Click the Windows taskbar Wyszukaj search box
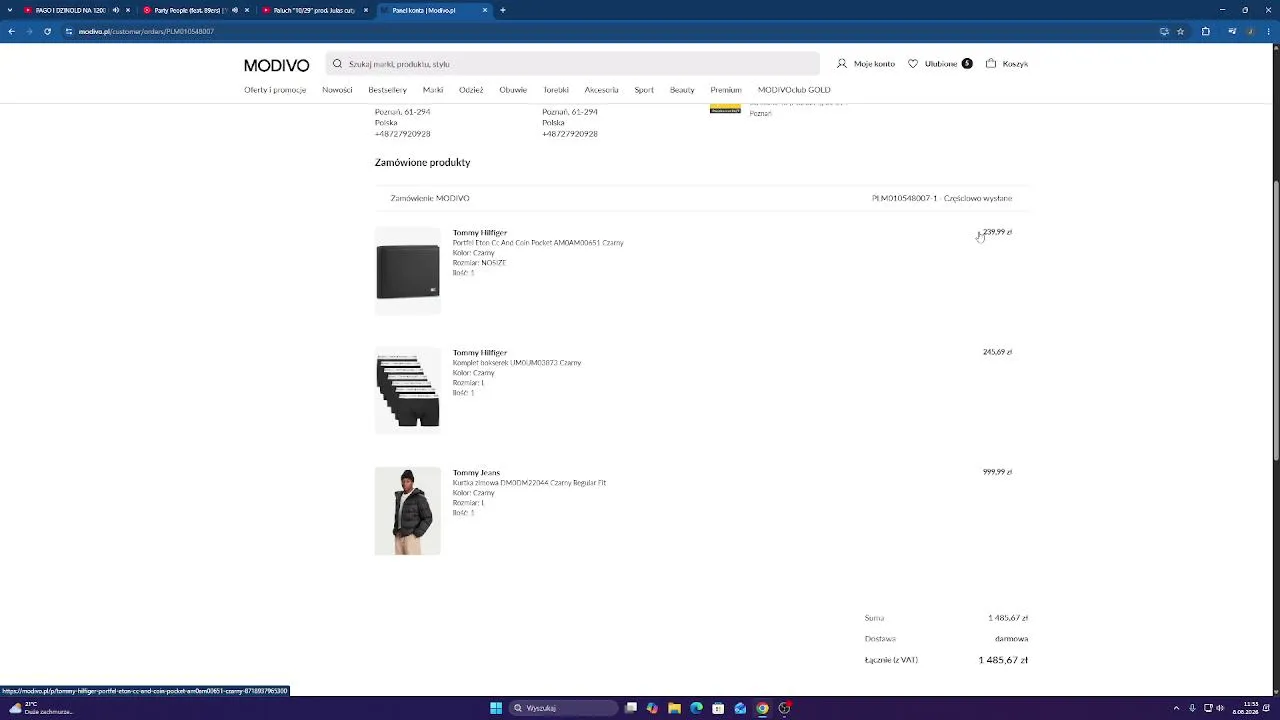 (563, 708)
